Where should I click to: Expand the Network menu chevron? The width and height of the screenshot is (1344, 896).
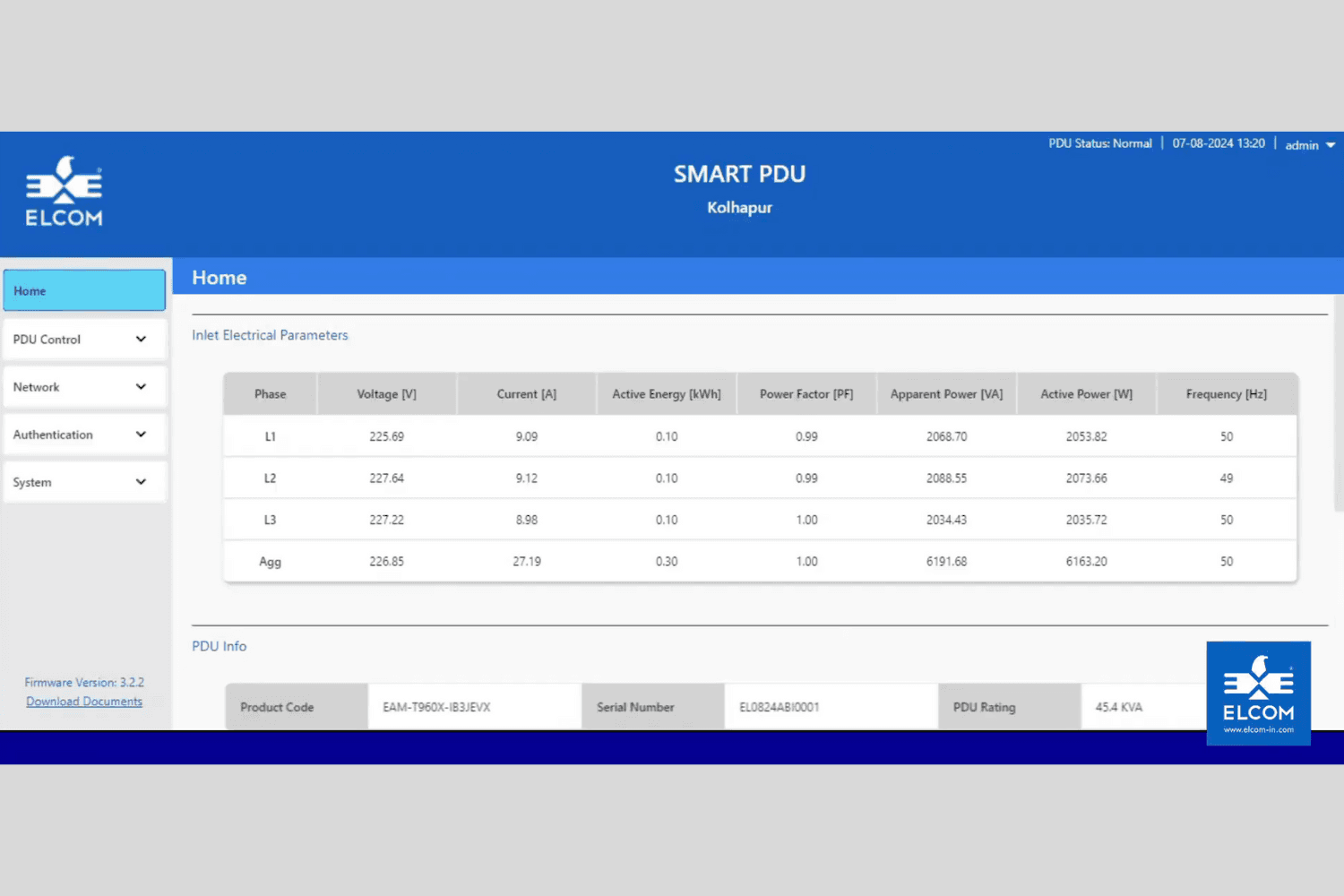click(141, 387)
